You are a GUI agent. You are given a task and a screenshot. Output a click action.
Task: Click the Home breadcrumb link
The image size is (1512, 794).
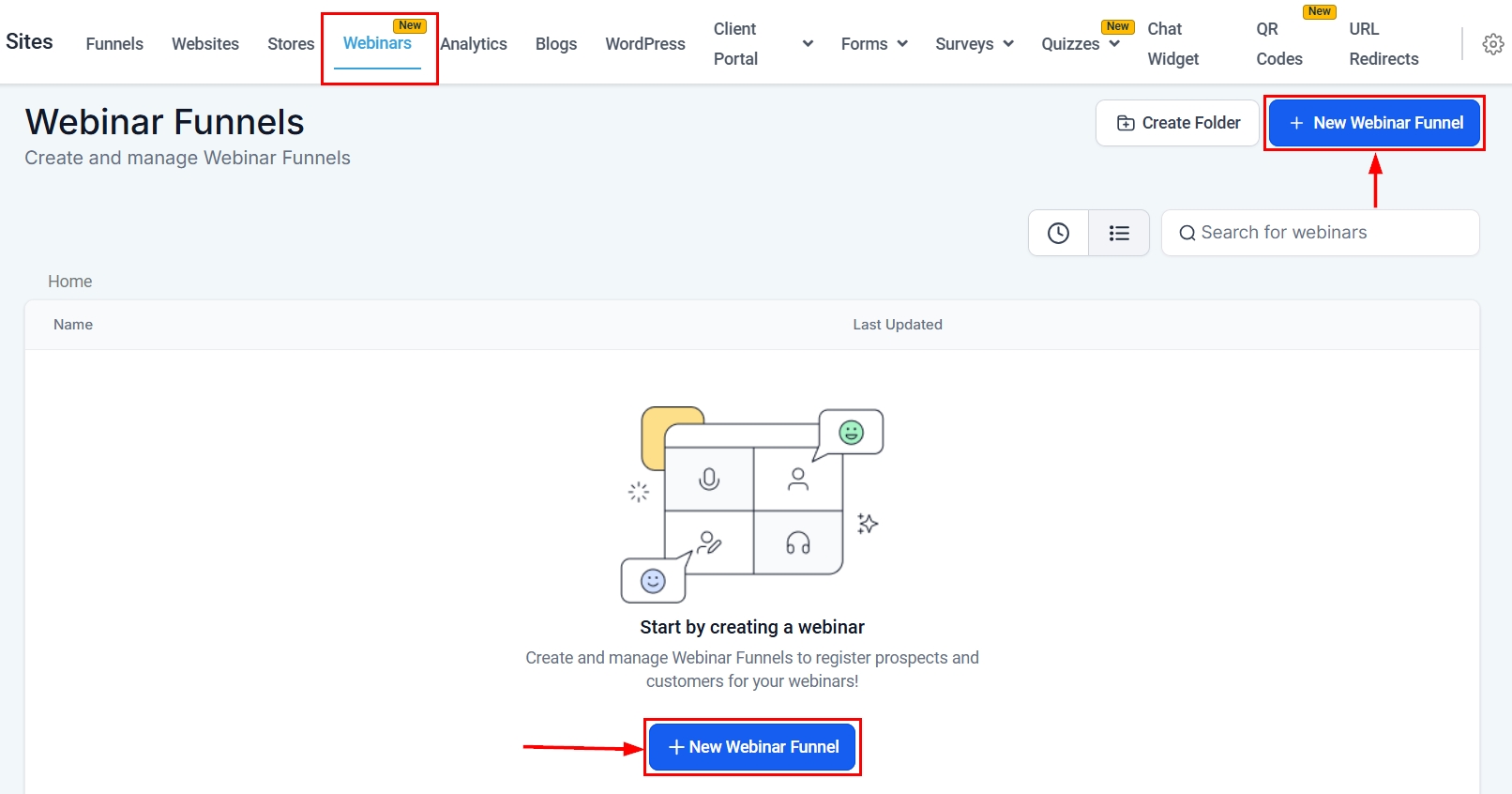70,282
